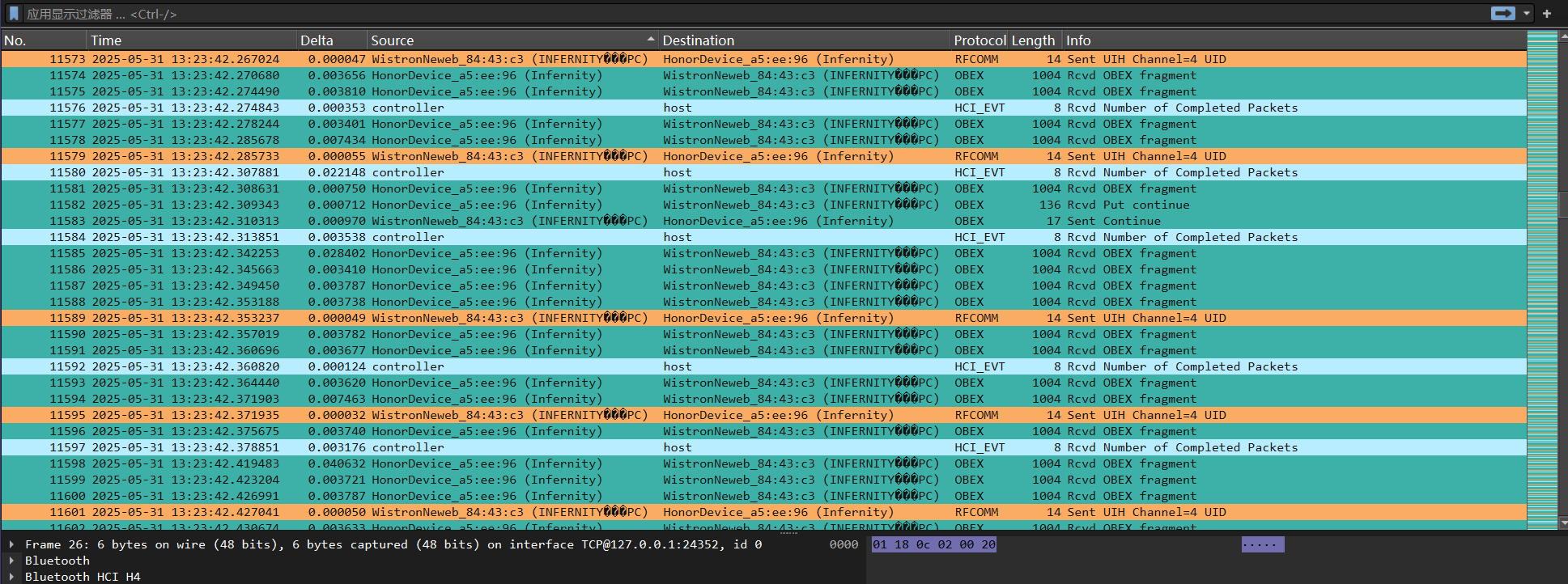Screen dimensions: 1568x584
Task: Click the sort arrow in Source column header
Action: click(x=651, y=40)
